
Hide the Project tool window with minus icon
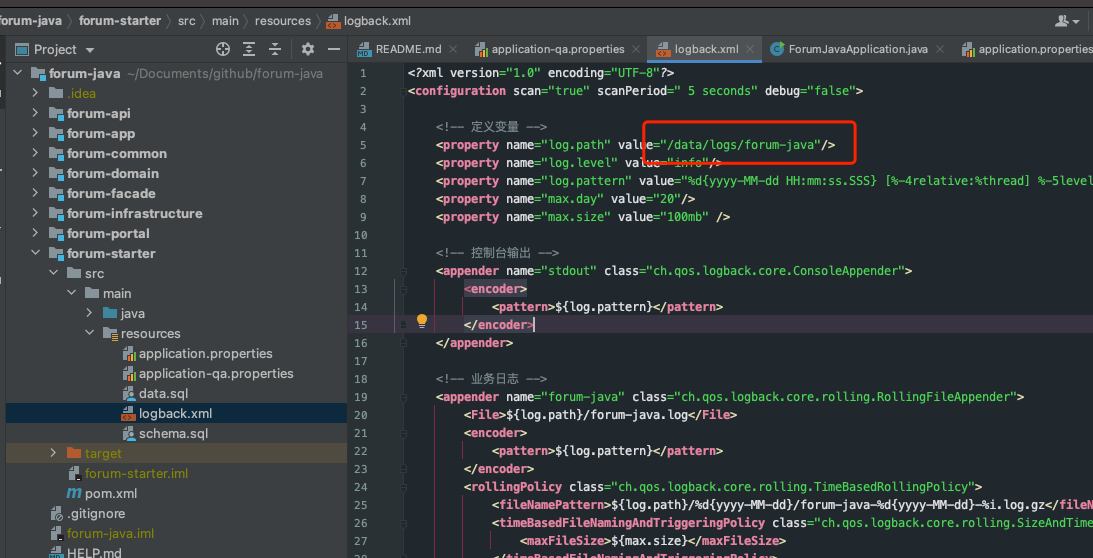point(332,49)
